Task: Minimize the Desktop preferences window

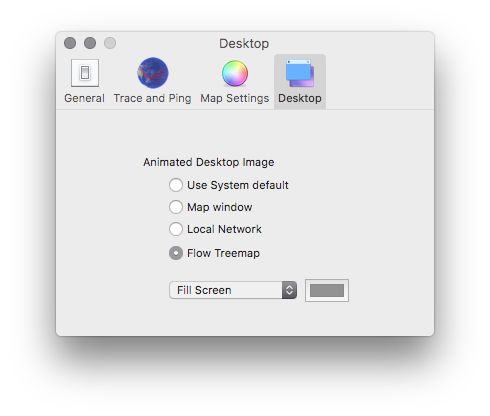Action: click(90, 43)
